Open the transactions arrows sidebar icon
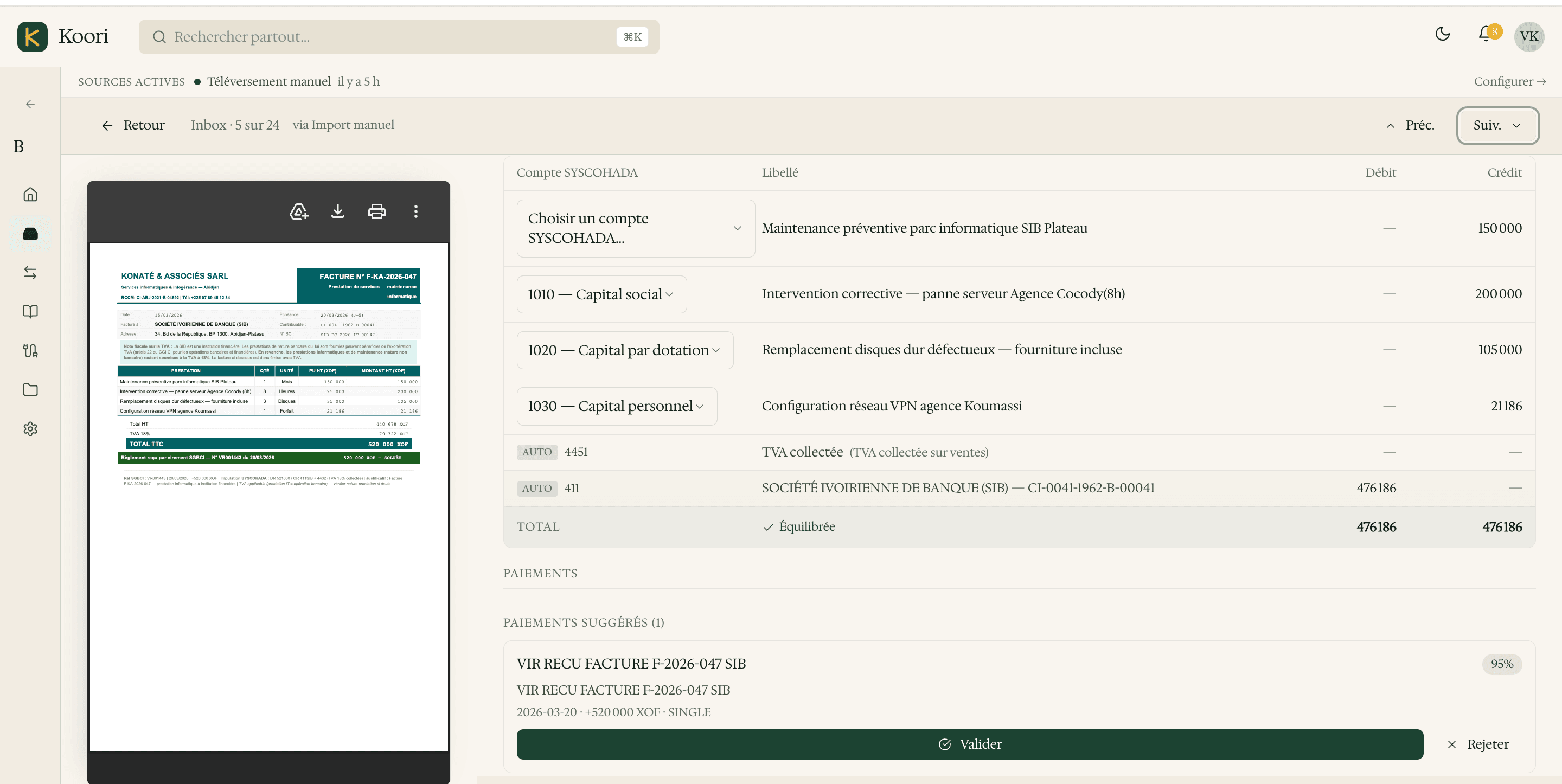The width and height of the screenshot is (1562, 784). [30, 272]
